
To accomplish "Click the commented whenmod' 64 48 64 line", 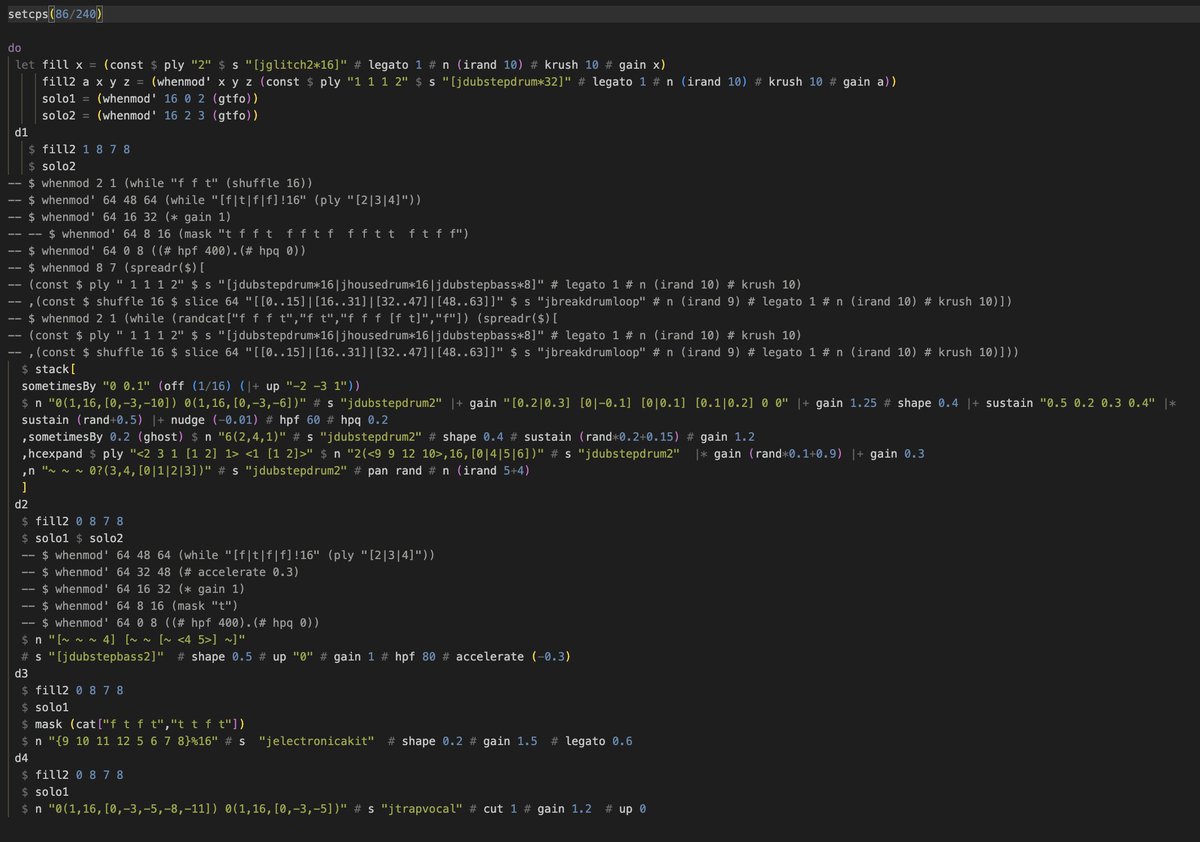I will pyautogui.click(x=200, y=199).
